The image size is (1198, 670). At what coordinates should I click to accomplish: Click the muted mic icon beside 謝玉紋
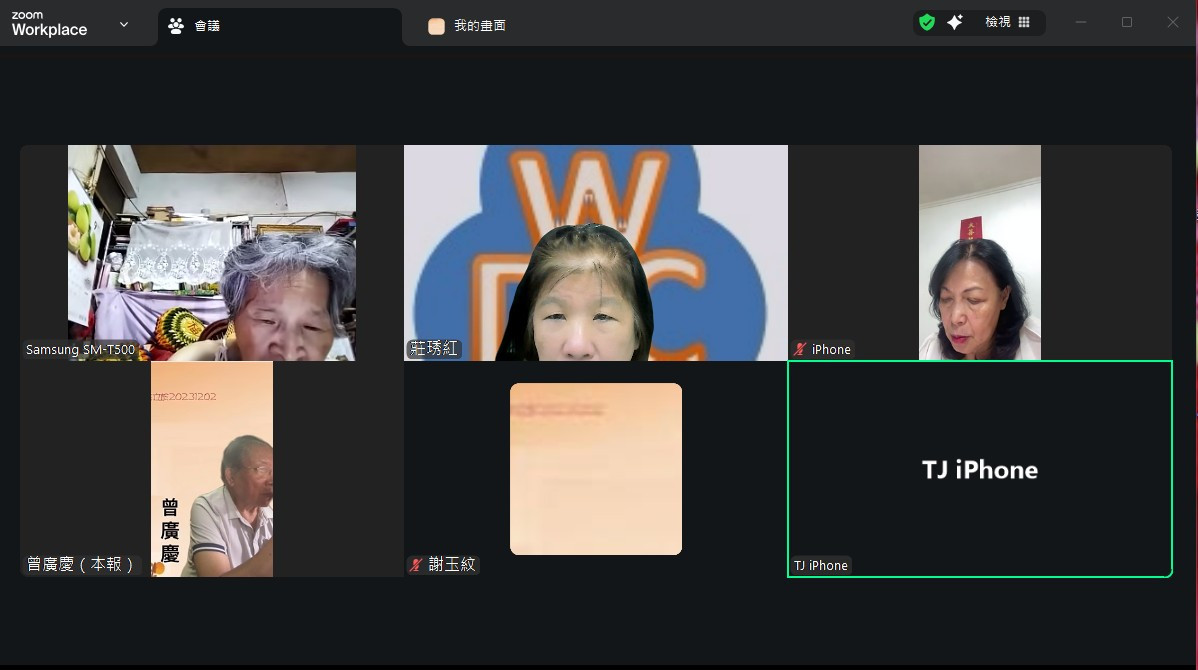[x=416, y=565]
